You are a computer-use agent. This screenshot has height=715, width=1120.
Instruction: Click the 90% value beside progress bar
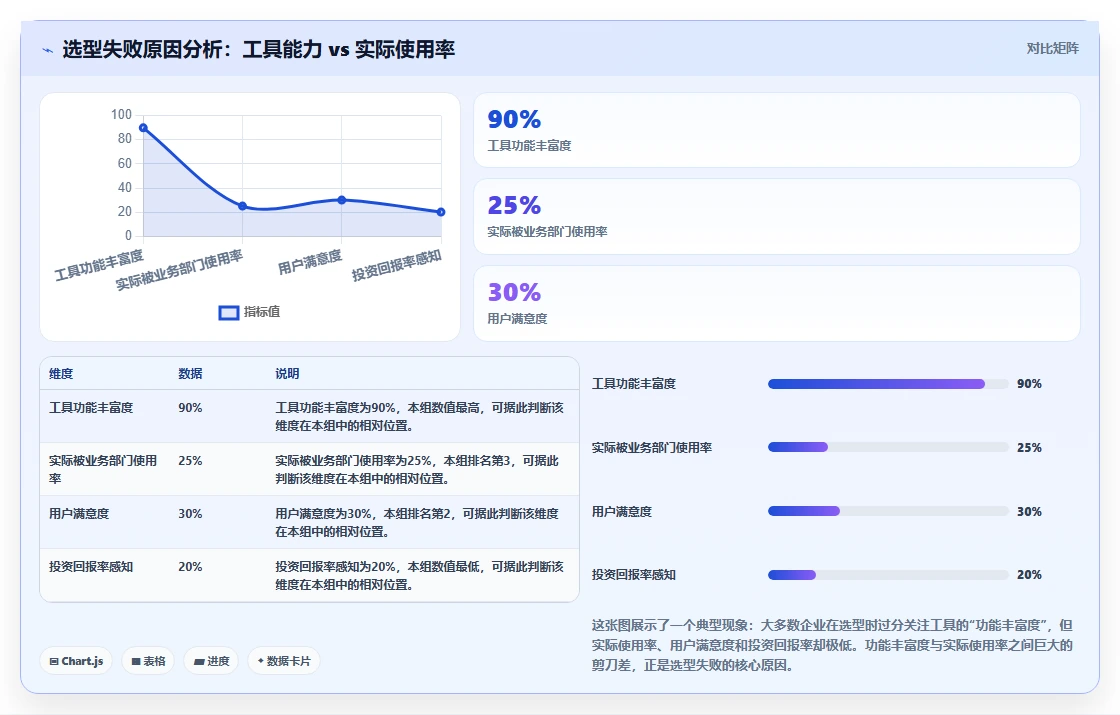coord(1029,384)
